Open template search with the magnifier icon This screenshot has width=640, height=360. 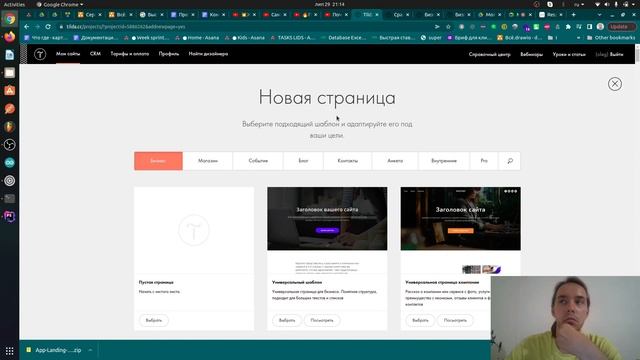pos(510,161)
